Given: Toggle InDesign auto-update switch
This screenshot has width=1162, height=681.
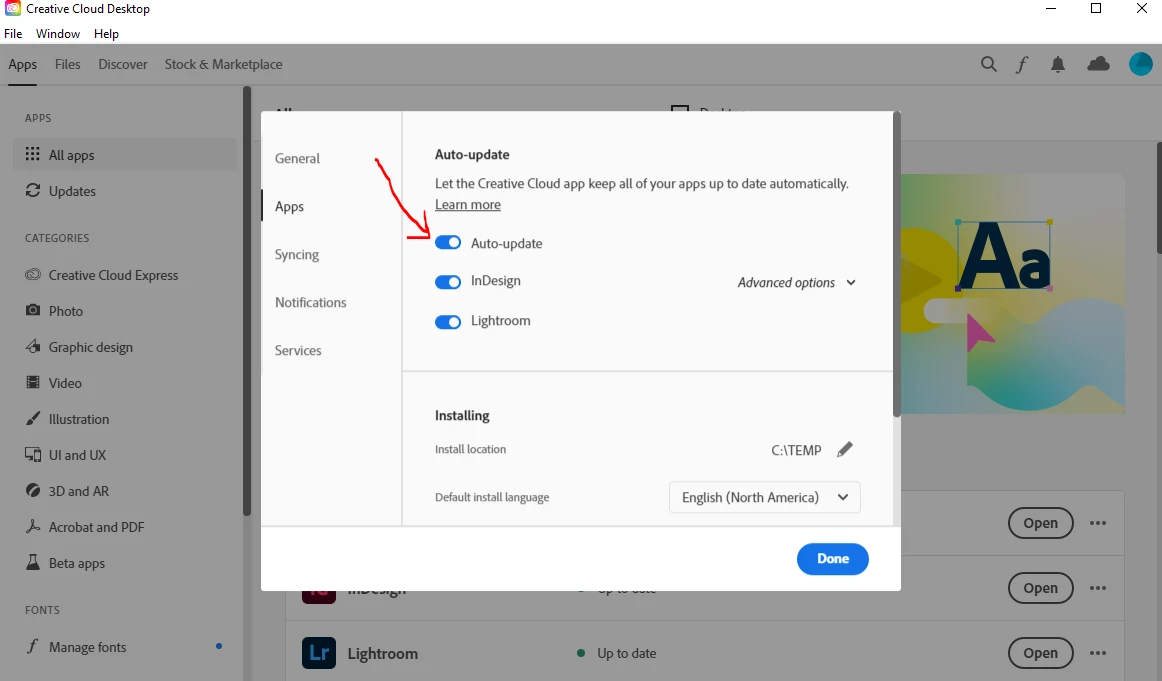Looking at the screenshot, I should [448, 282].
